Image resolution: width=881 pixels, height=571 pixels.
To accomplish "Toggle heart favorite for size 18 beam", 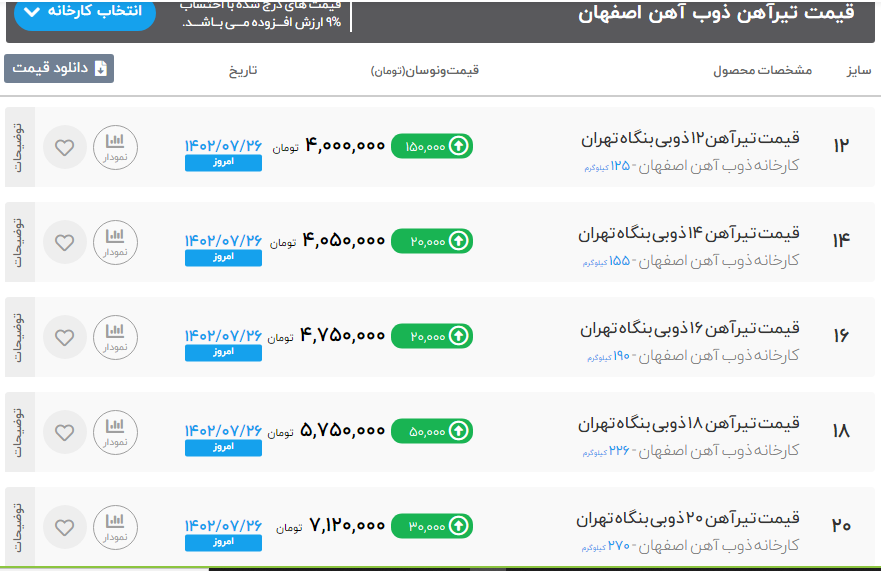I will (x=65, y=432).
